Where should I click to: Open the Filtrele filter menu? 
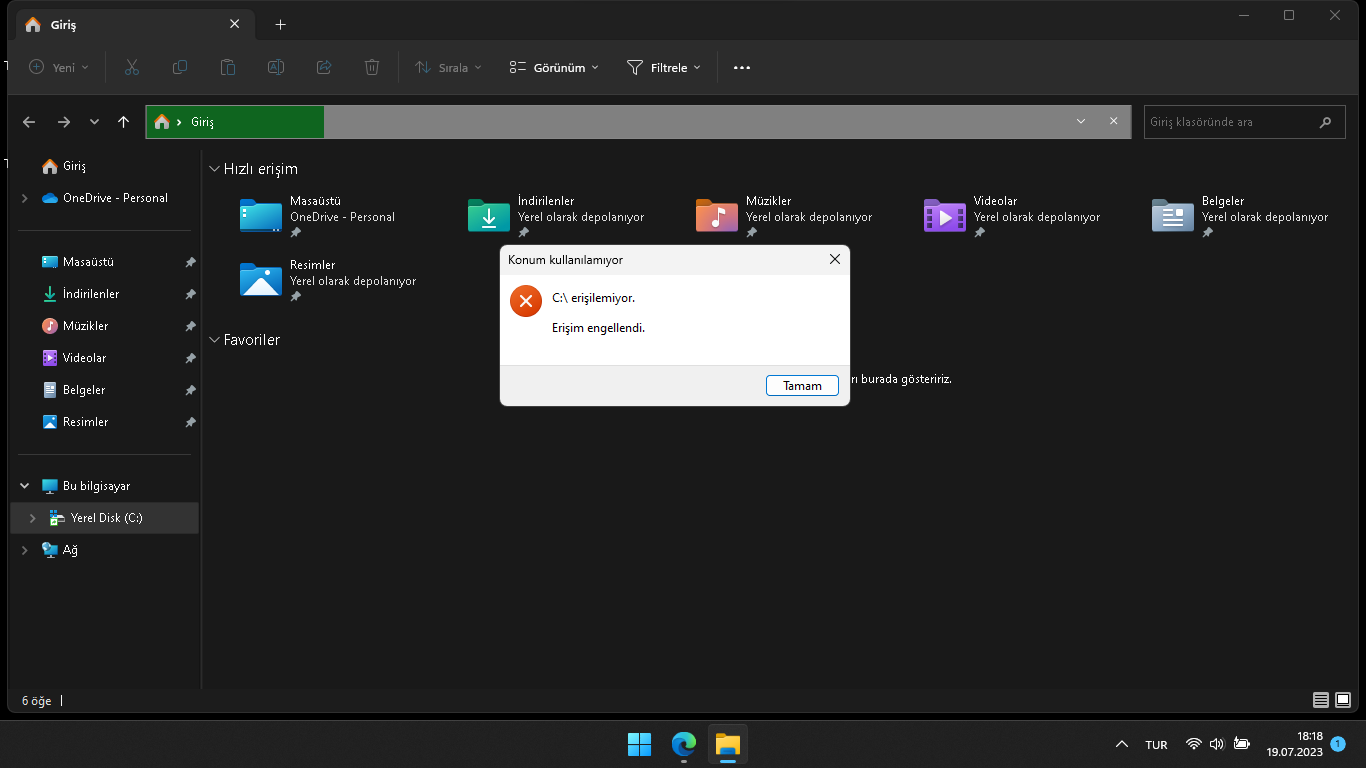coord(664,67)
